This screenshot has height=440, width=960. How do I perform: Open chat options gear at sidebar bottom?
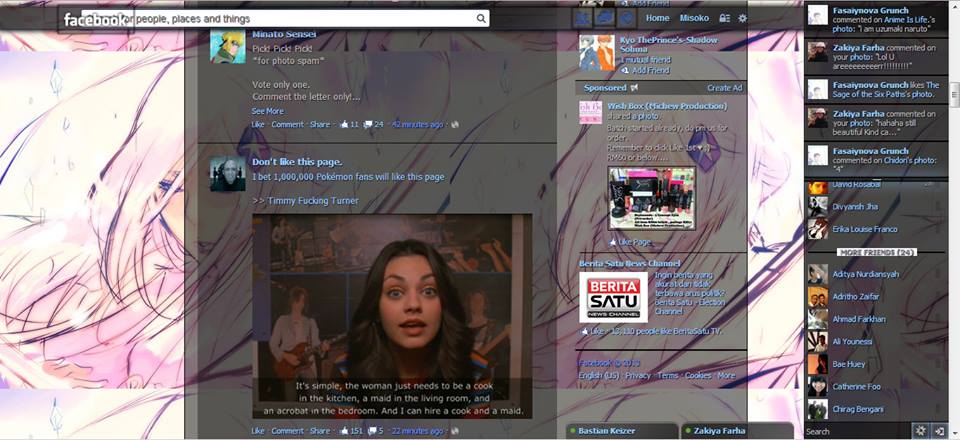[920, 431]
